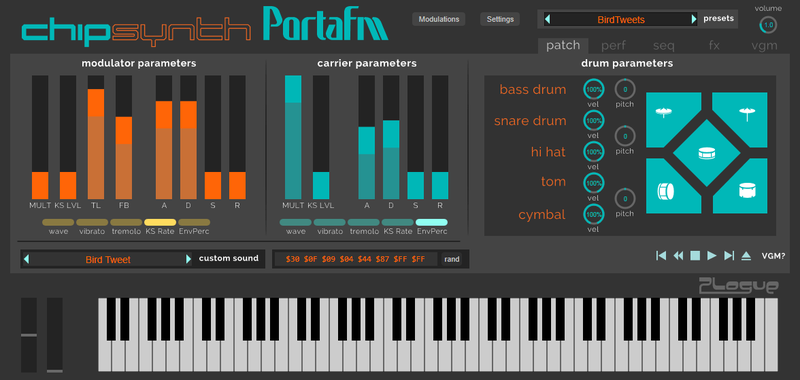Click the snare drum velocity knob
The width and height of the screenshot is (800, 380).
point(593,121)
